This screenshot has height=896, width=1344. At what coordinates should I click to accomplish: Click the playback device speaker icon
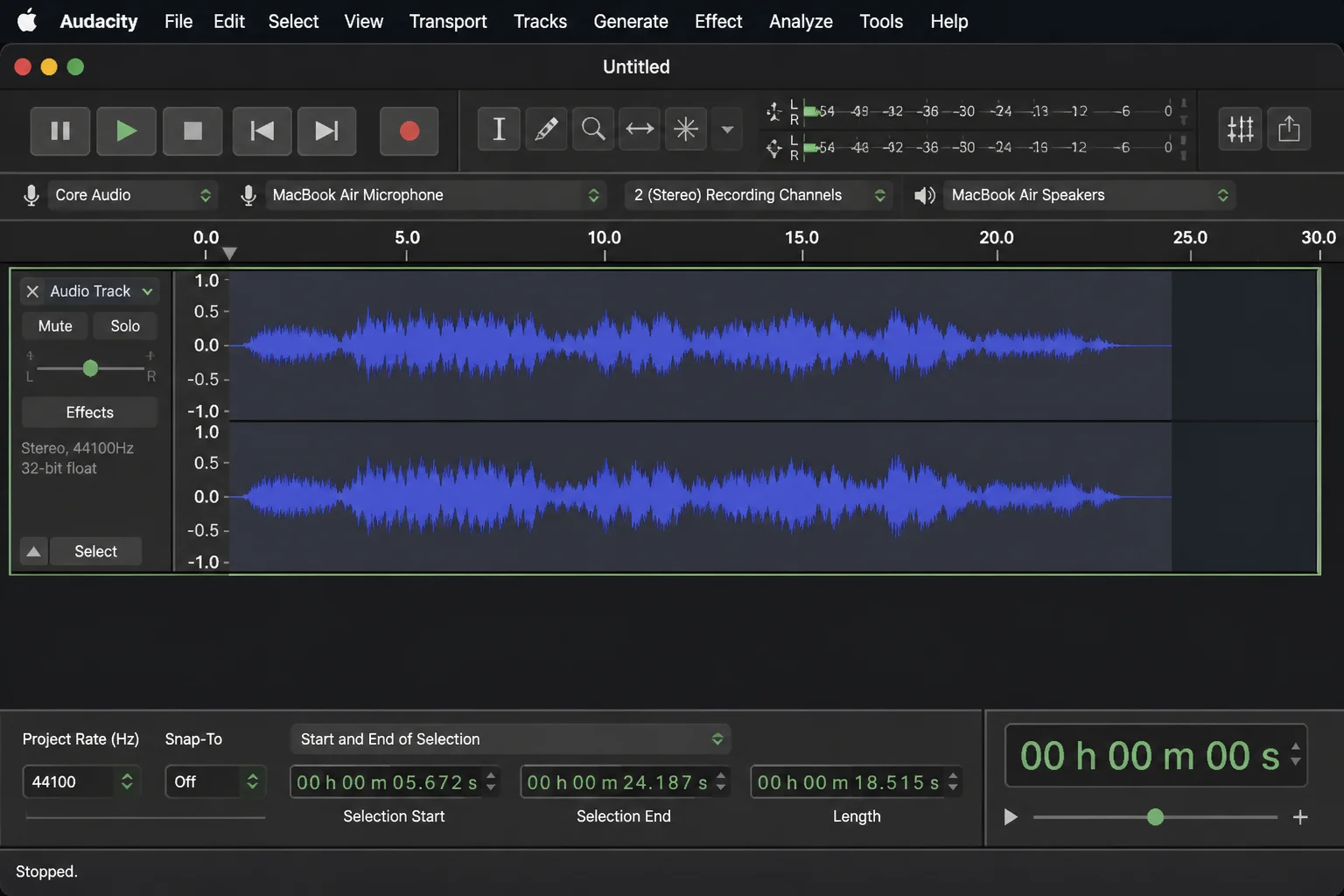pos(925,195)
